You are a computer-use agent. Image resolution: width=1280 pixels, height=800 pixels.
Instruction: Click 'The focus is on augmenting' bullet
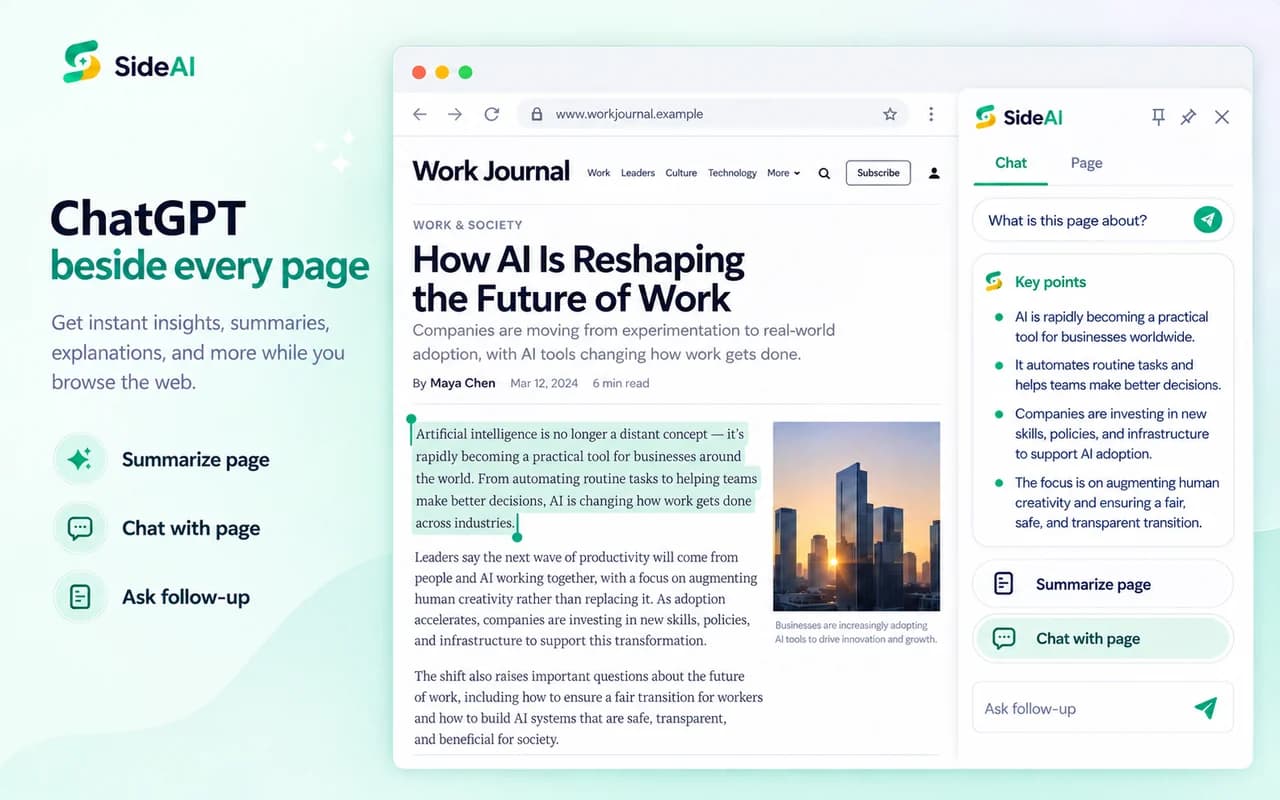click(1117, 502)
